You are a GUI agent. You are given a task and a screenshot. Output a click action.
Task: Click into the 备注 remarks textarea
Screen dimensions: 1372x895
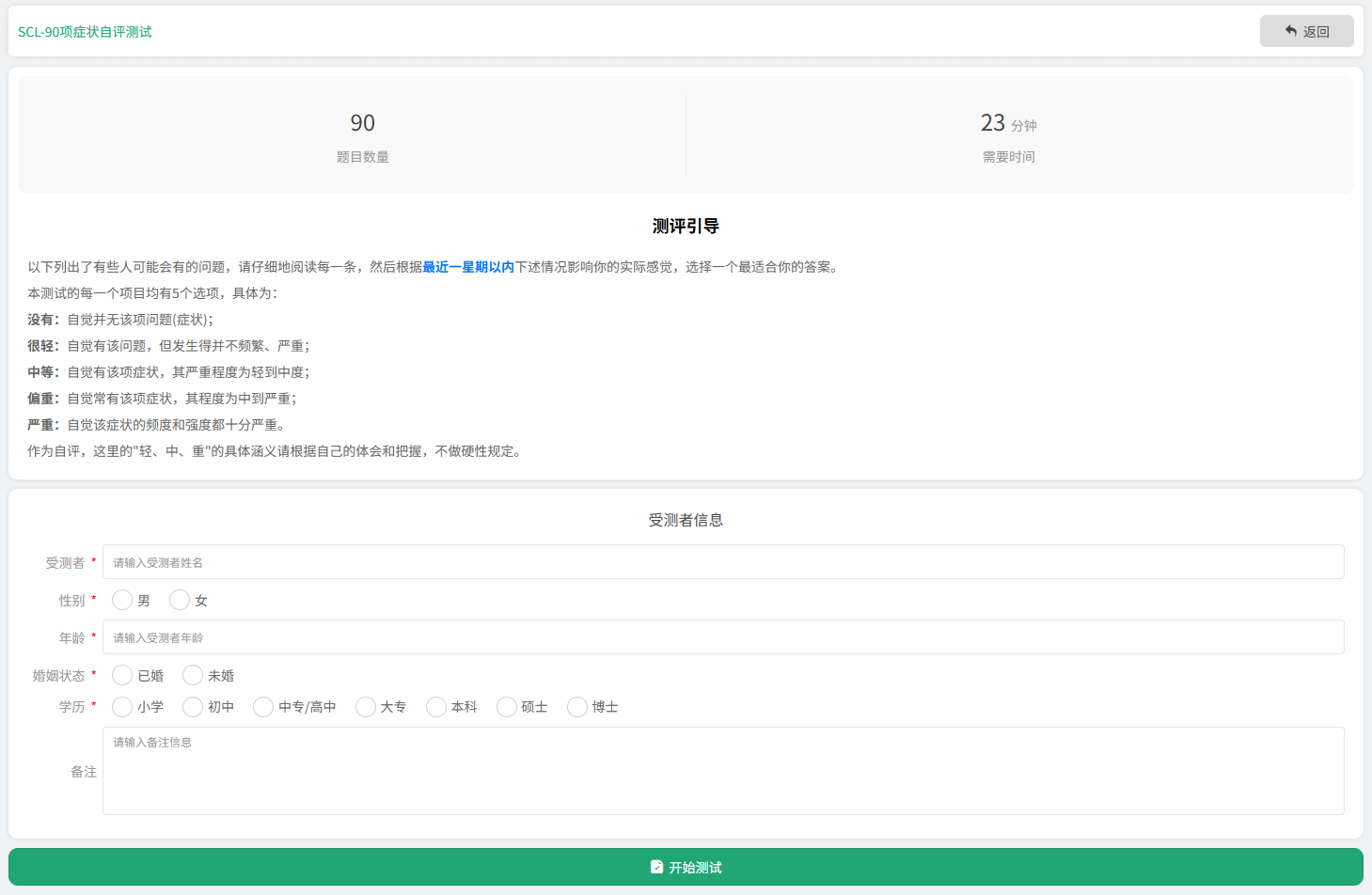pyautogui.click(x=723, y=771)
